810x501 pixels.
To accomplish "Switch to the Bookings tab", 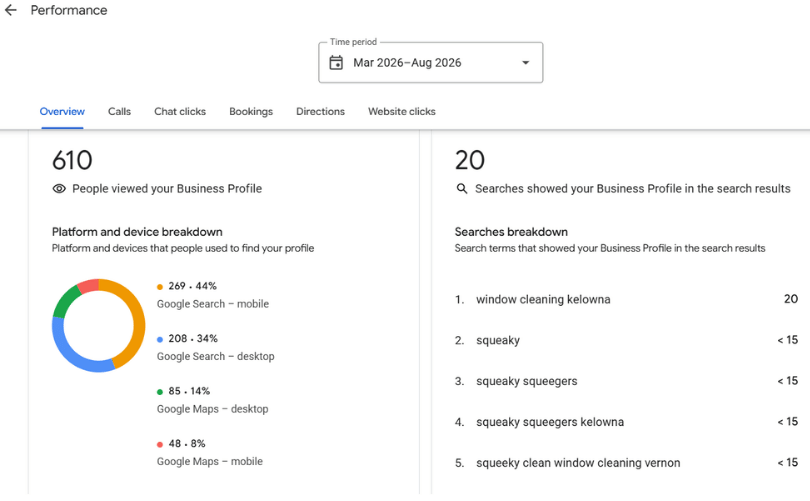I will [251, 112].
